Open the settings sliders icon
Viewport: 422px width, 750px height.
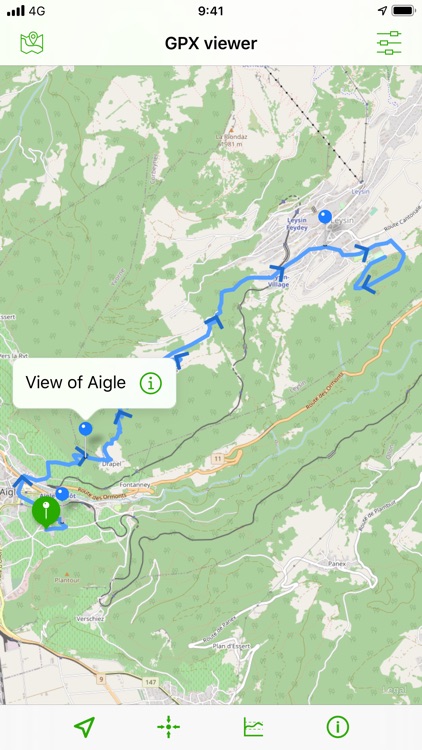pyautogui.click(x=389, y=43)
